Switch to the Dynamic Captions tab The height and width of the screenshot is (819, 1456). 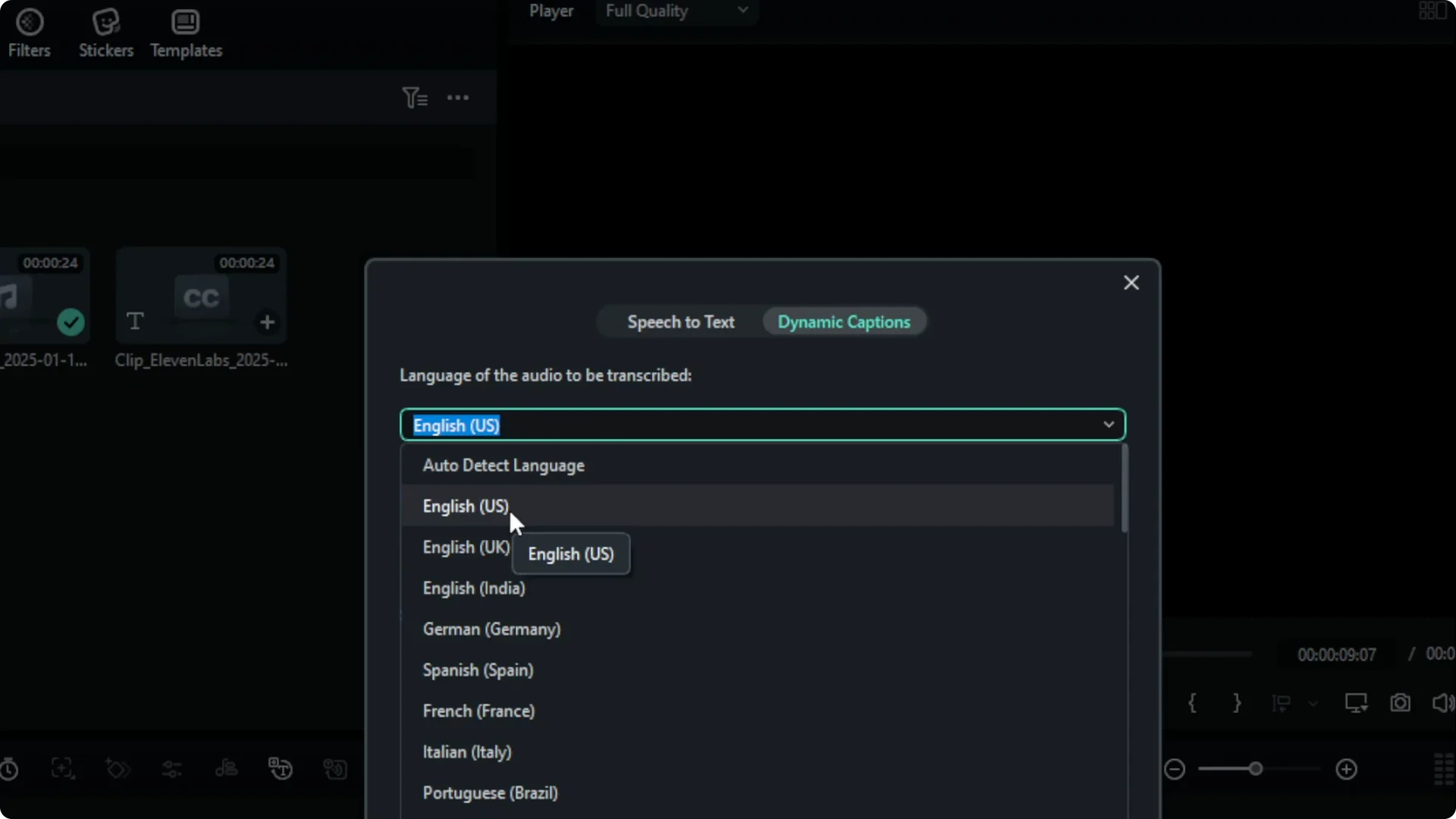pyautogui.click(x=844, y=322)
